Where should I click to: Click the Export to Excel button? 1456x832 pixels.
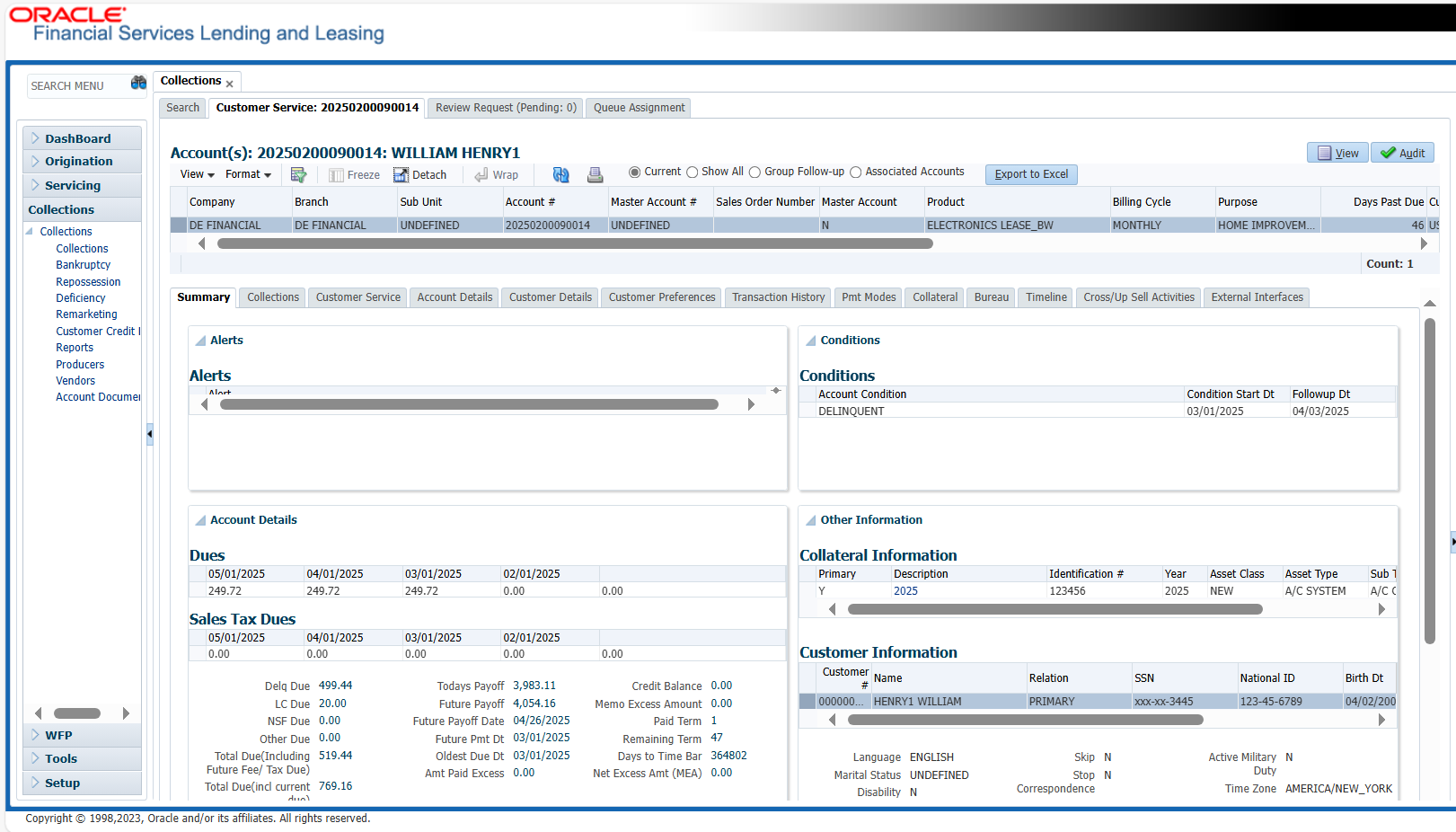[1031, 174]
